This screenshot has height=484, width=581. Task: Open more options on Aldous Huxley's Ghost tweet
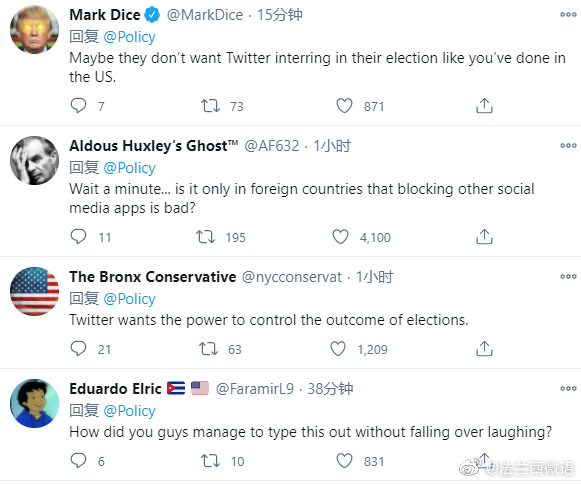[x=568, y=146]
